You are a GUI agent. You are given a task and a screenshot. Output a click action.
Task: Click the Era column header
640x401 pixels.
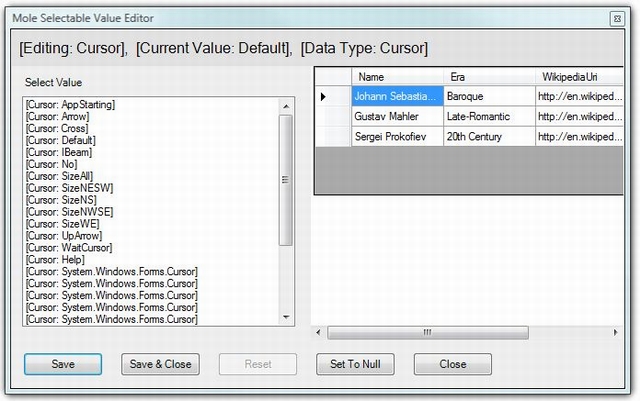(x=489, y=77)
